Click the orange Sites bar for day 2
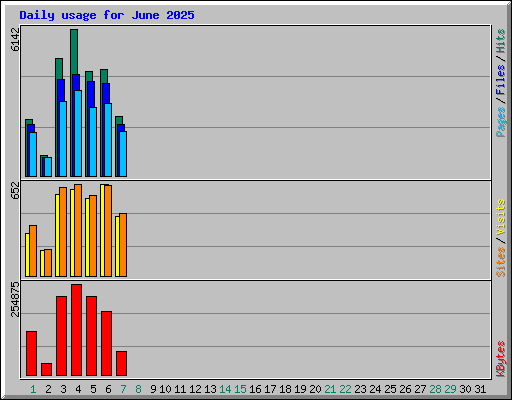Screen dimensions: 512x400 [48, 263]
